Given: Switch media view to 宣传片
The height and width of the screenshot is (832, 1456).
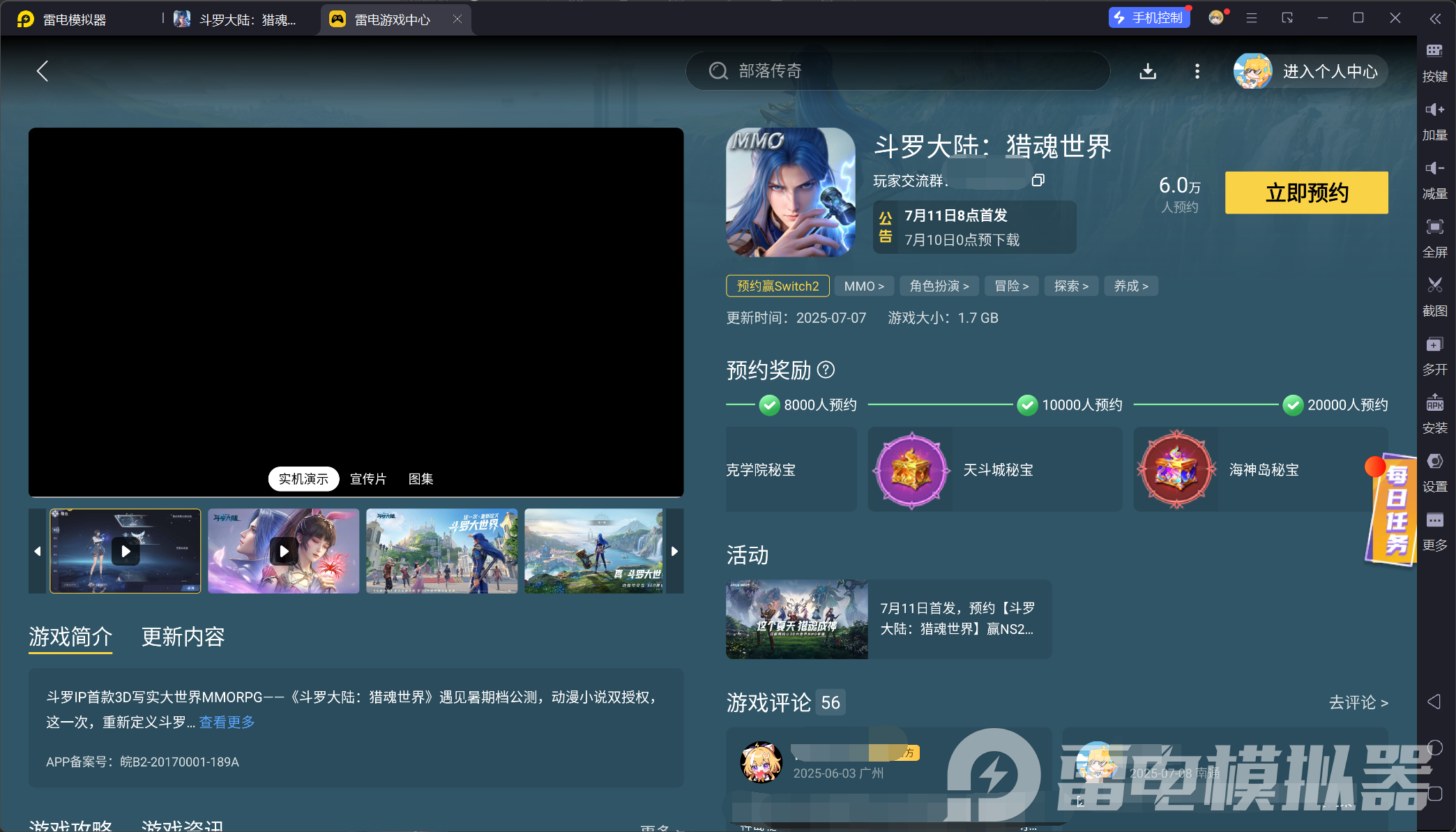Looking at the screenshot, I should coord(368,479).
